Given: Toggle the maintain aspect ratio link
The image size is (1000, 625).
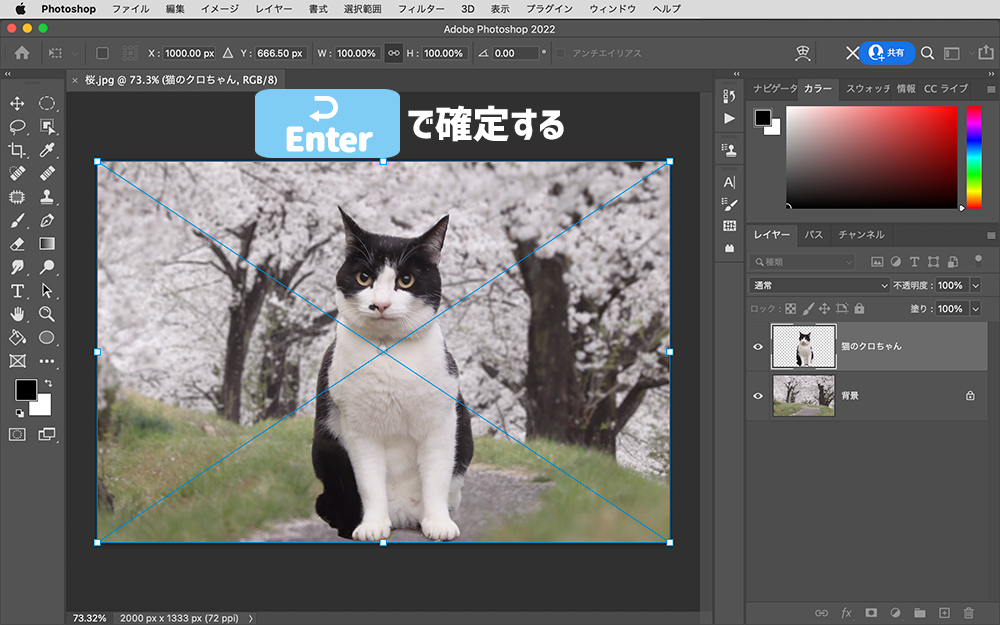Looking at the screenshot, I should 393,53.
